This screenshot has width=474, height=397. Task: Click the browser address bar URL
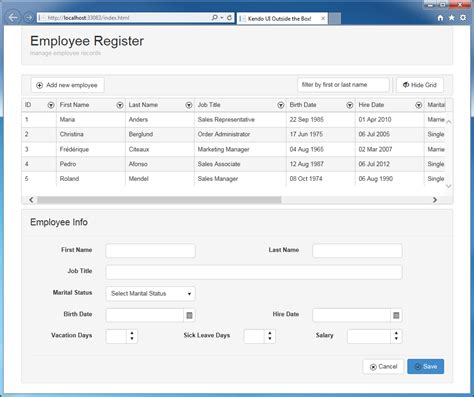coord(88,18)
